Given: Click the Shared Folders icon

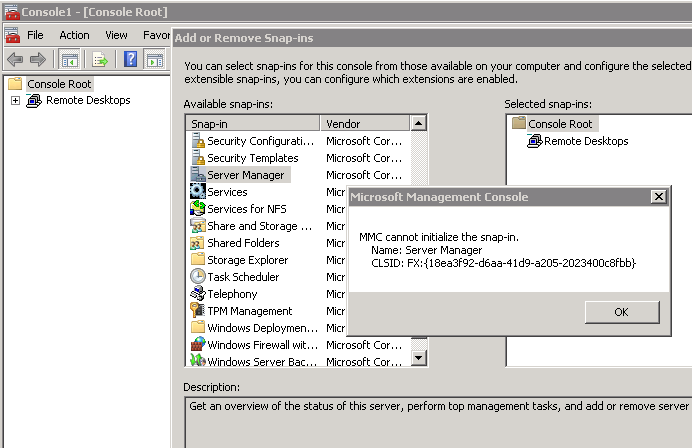Looking at the screenshot, I should (197, 243).
